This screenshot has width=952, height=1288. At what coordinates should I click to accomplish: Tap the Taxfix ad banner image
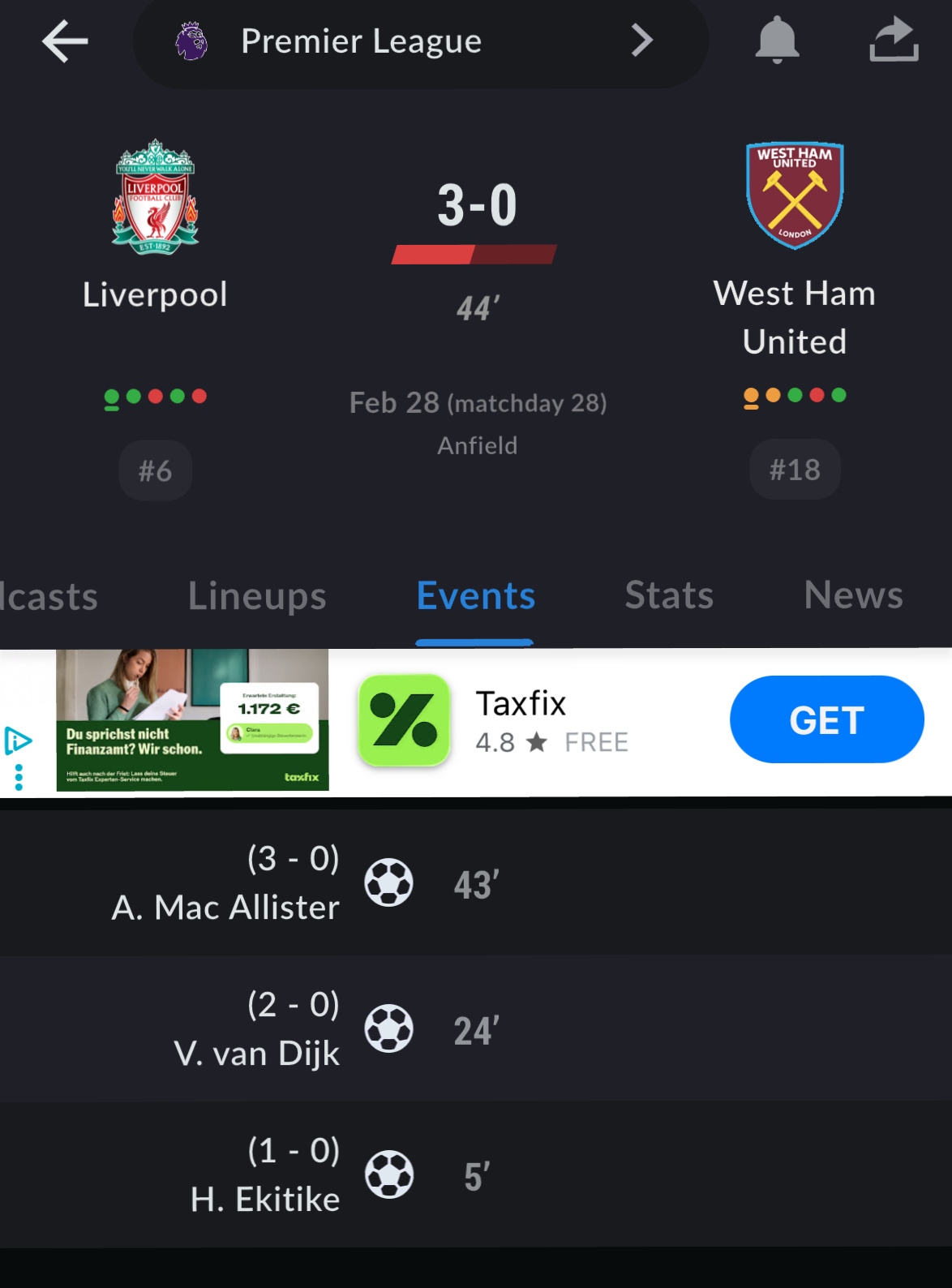(x=192, y=720)
